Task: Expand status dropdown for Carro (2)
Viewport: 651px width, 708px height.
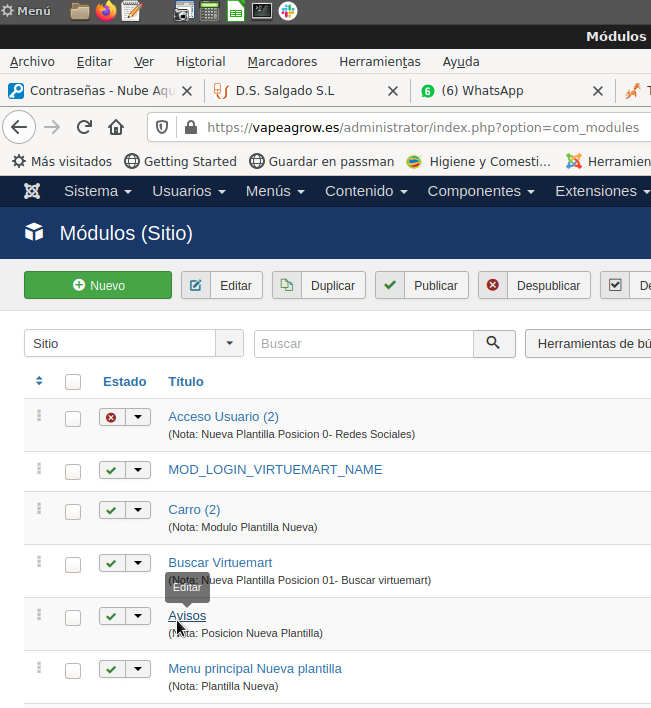Action: [x=138, y=510]
